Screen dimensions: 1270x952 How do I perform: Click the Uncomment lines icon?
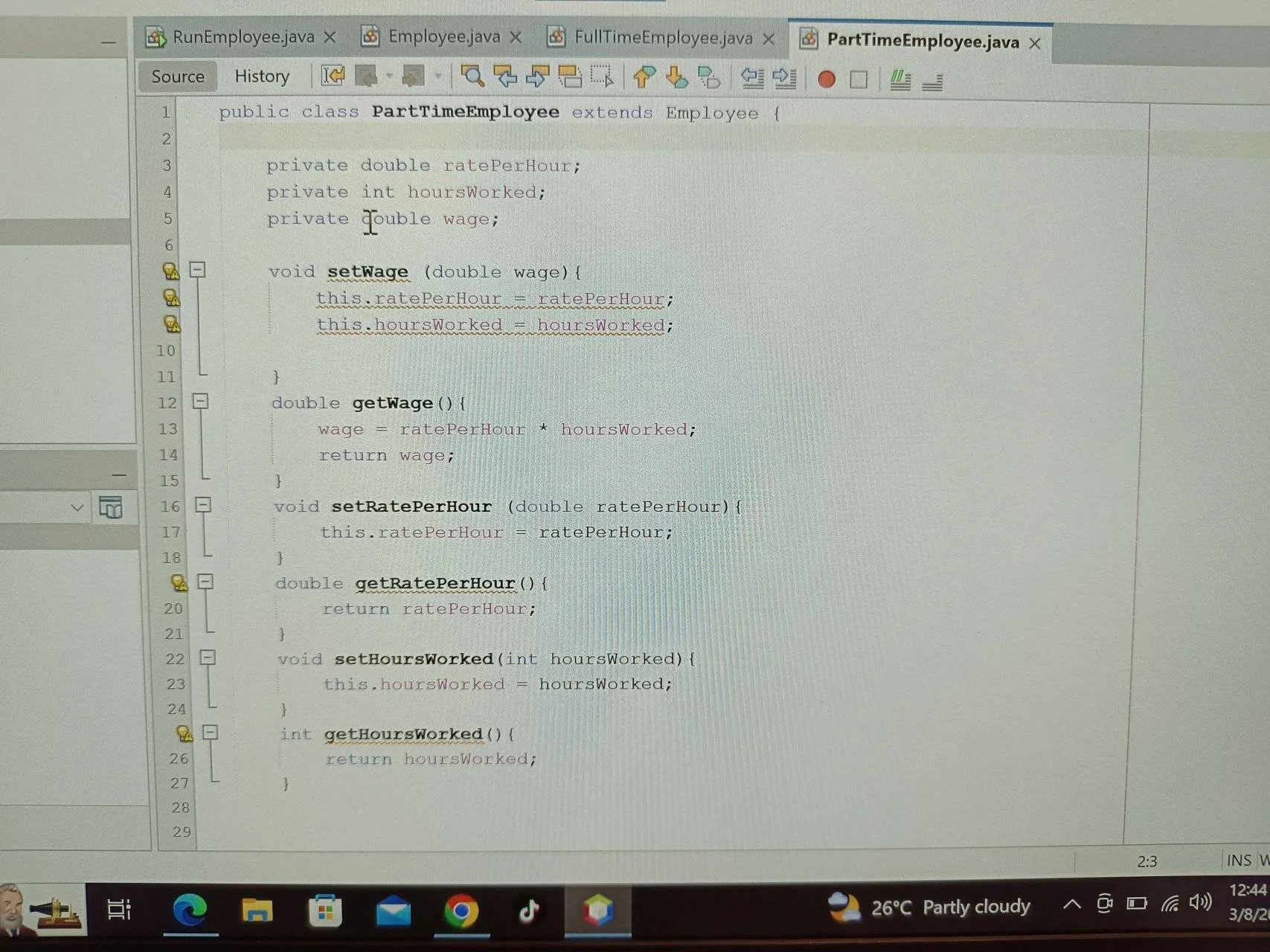(932, 81)
